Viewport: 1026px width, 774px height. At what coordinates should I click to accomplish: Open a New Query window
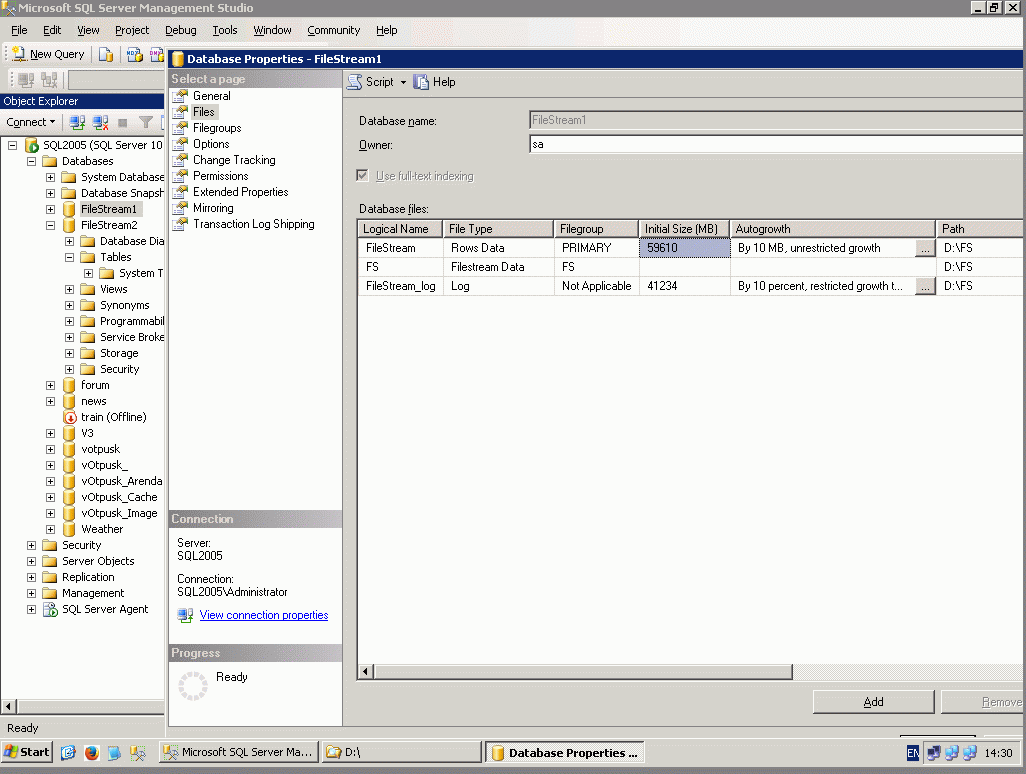(x=48, y=54)
